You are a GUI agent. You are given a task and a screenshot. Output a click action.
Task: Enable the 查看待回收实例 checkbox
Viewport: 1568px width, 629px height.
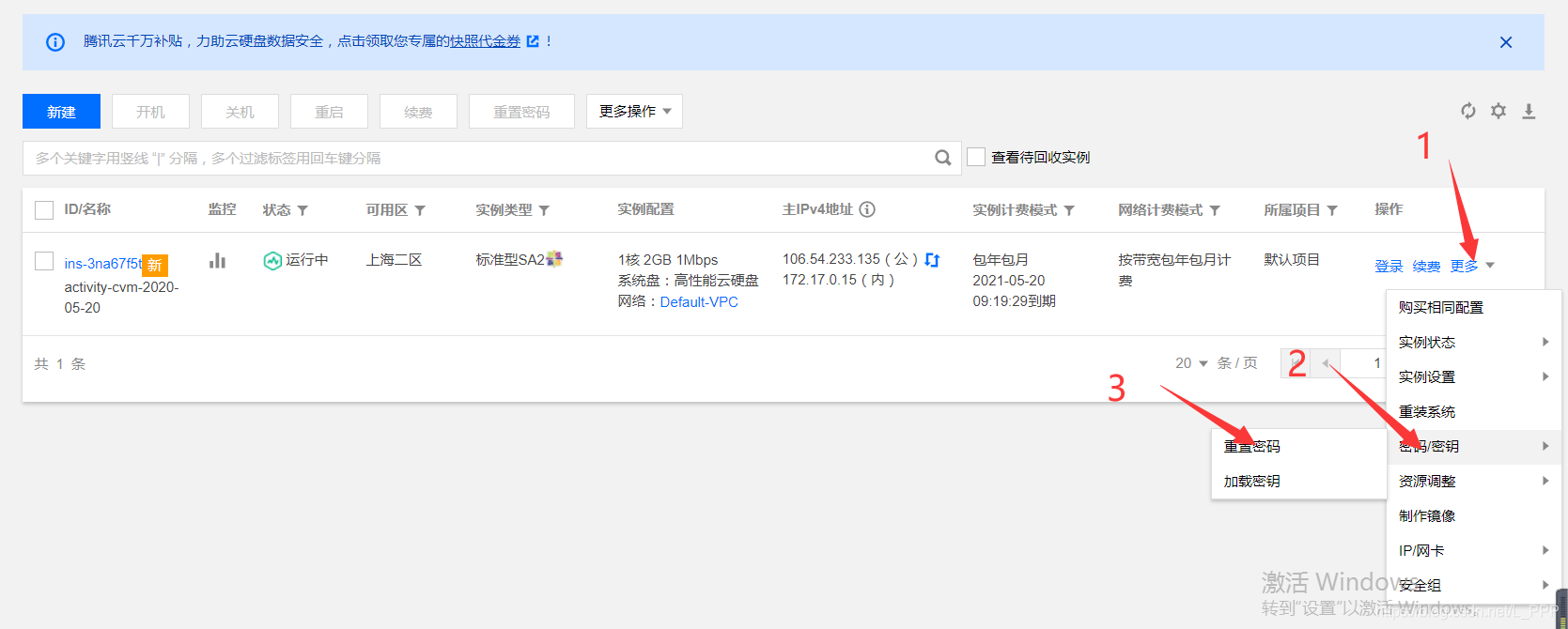(x=976, y=157)
